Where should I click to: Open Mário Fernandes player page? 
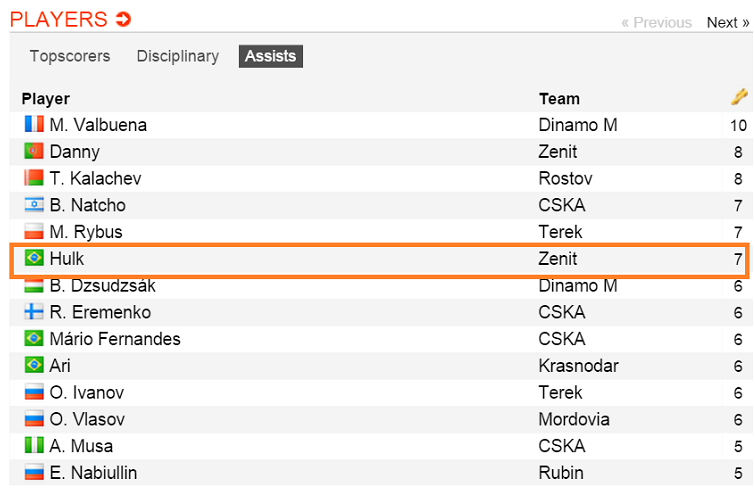pyautogui.click(x=115, y=339)
